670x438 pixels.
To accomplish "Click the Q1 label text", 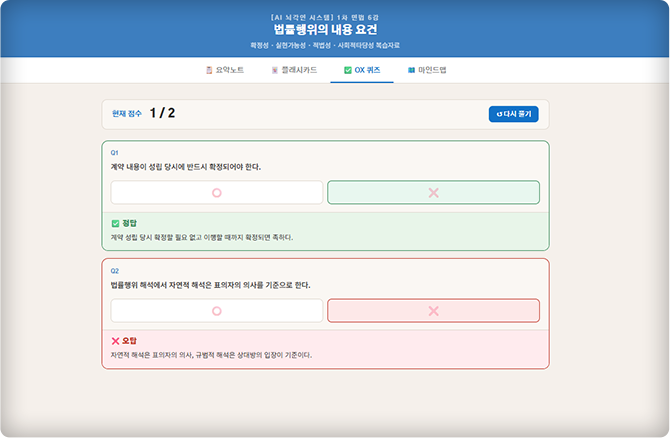I will (x=115, y=153).
